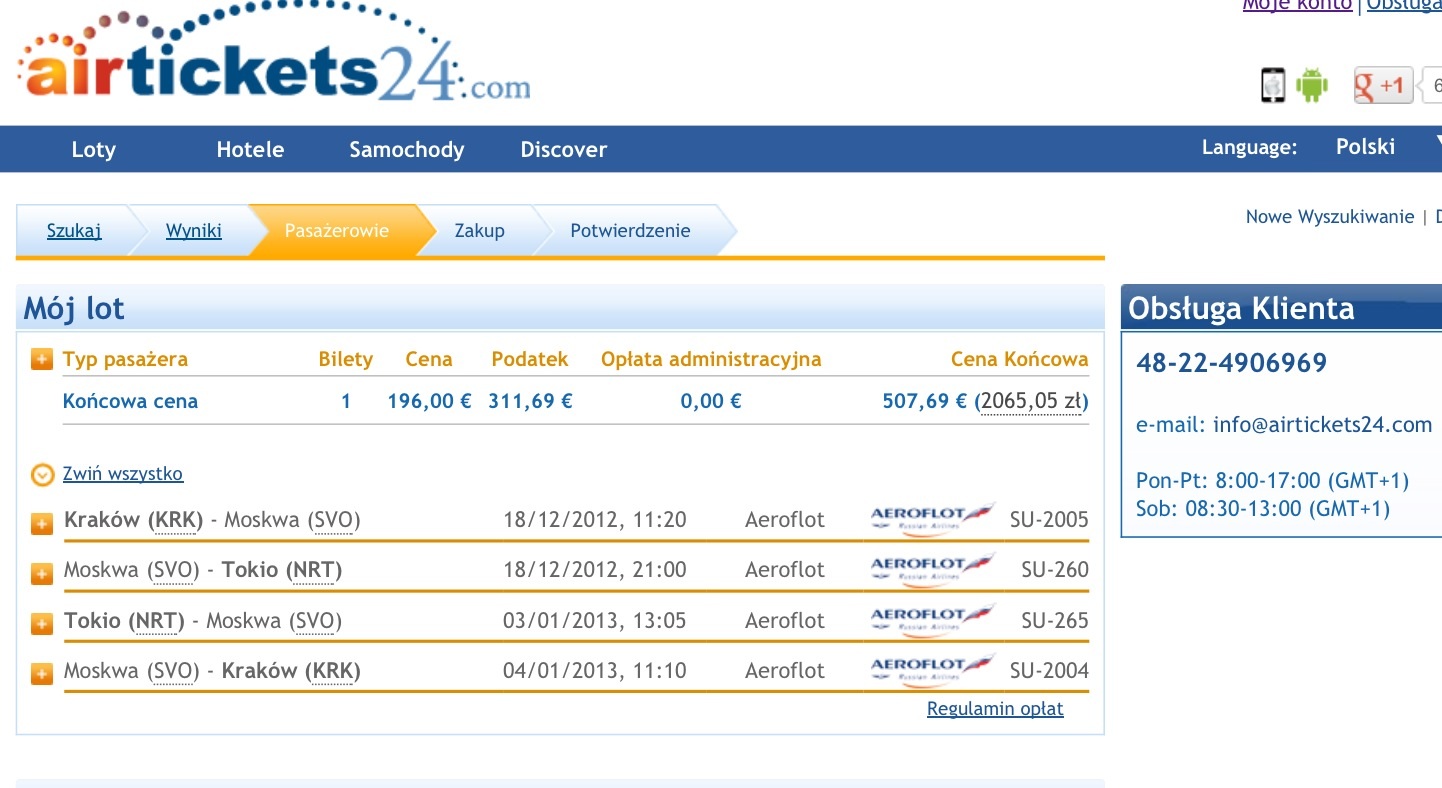Click the Obsługa Klienta panel heading
This screenshot has height=788, width=1442.
click(1241, 309)
